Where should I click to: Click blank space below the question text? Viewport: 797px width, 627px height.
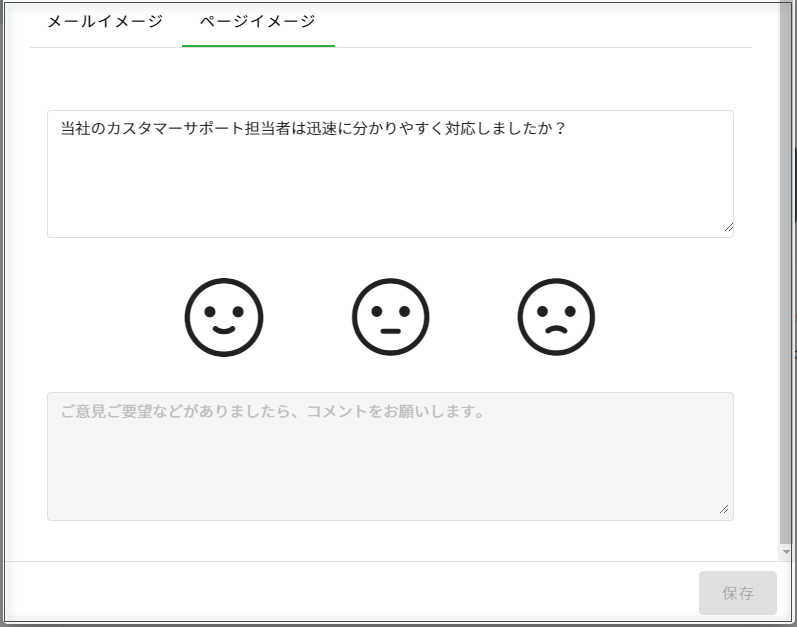390,195
